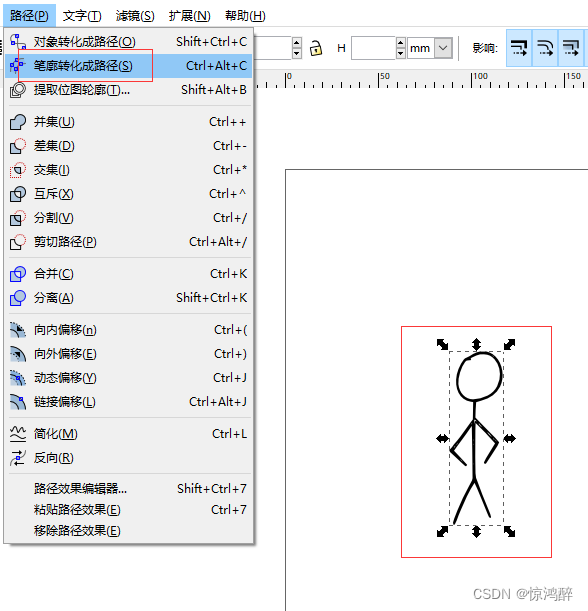Open the 滤镜(S) menu
This screenshot has height=611, width=588.
coord(135,16)
